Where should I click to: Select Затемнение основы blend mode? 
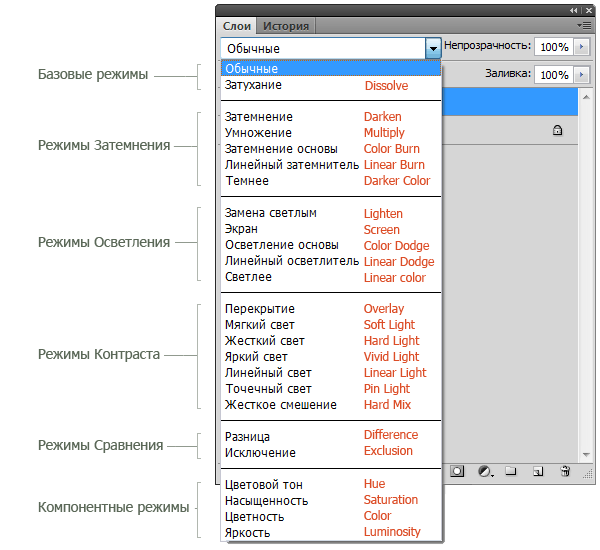pyautogui.click(x=331, y=149)
